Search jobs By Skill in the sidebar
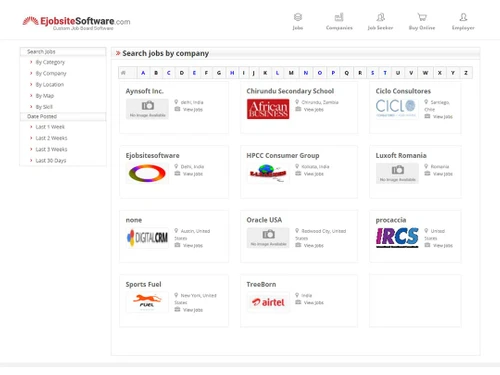This screenshot has width=500, height=375. (44, 107)
